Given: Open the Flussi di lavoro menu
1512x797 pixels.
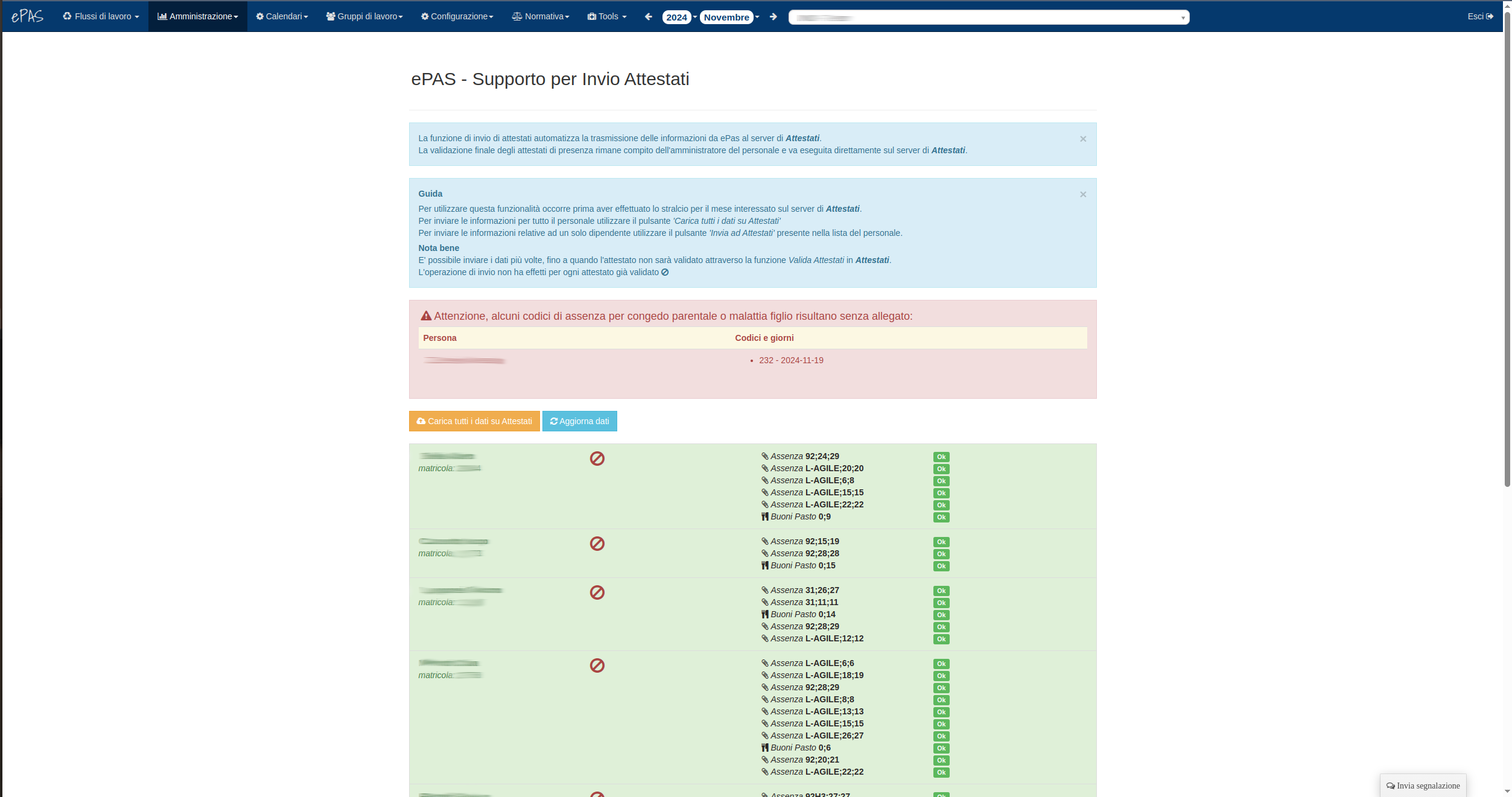Looking at the screenshot, I should pos(101,16).
